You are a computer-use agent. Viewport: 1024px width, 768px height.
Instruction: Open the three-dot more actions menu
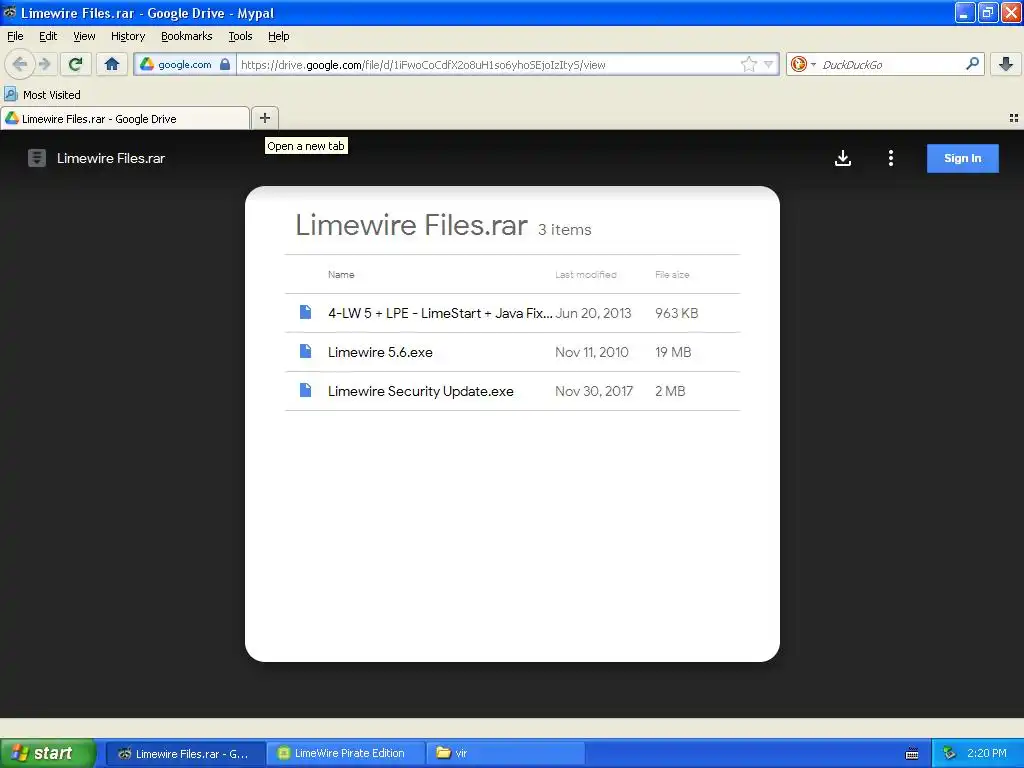pyautogui.click(x=891, y=158)
